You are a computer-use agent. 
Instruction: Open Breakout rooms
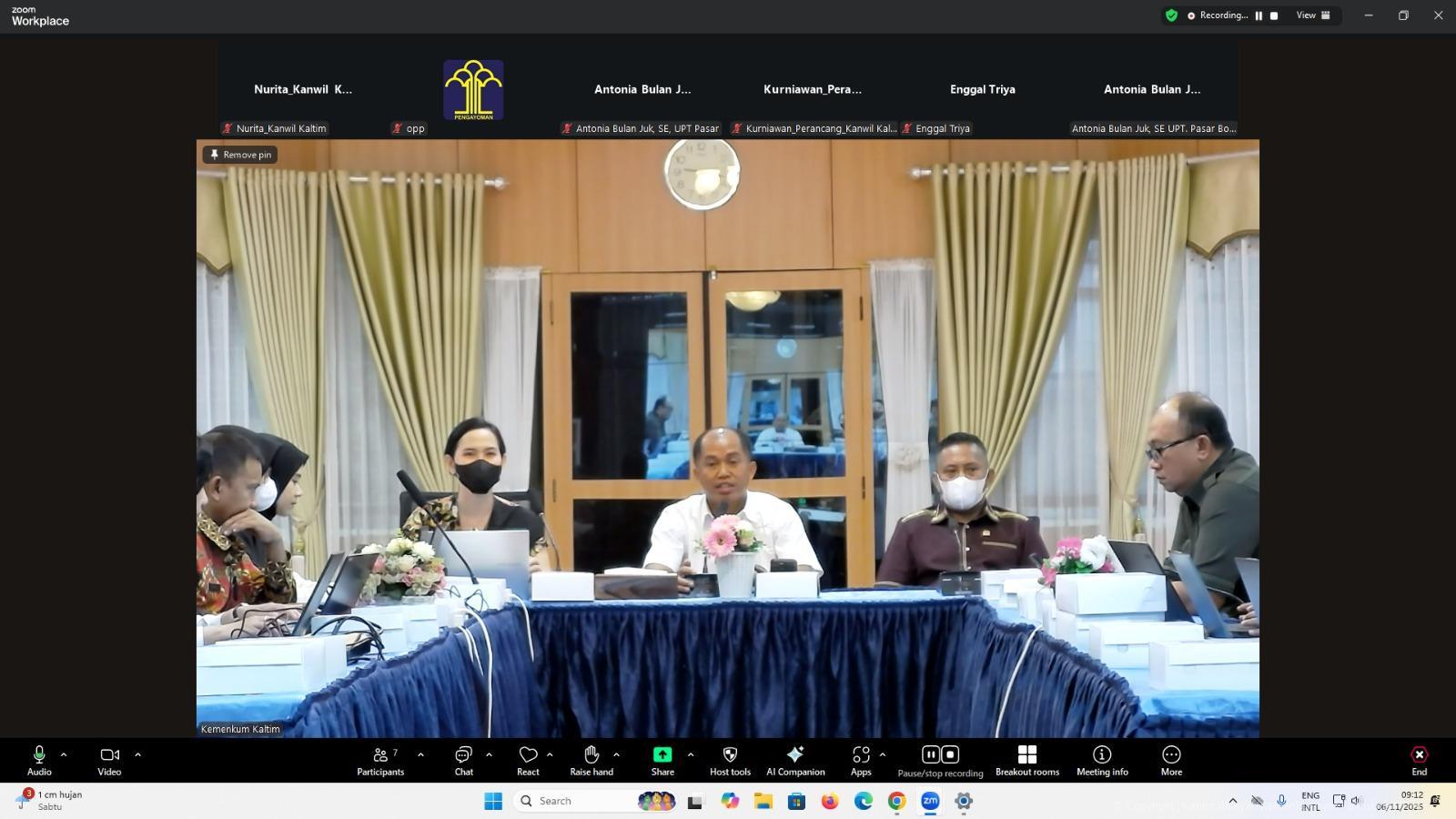(1026, 761)
